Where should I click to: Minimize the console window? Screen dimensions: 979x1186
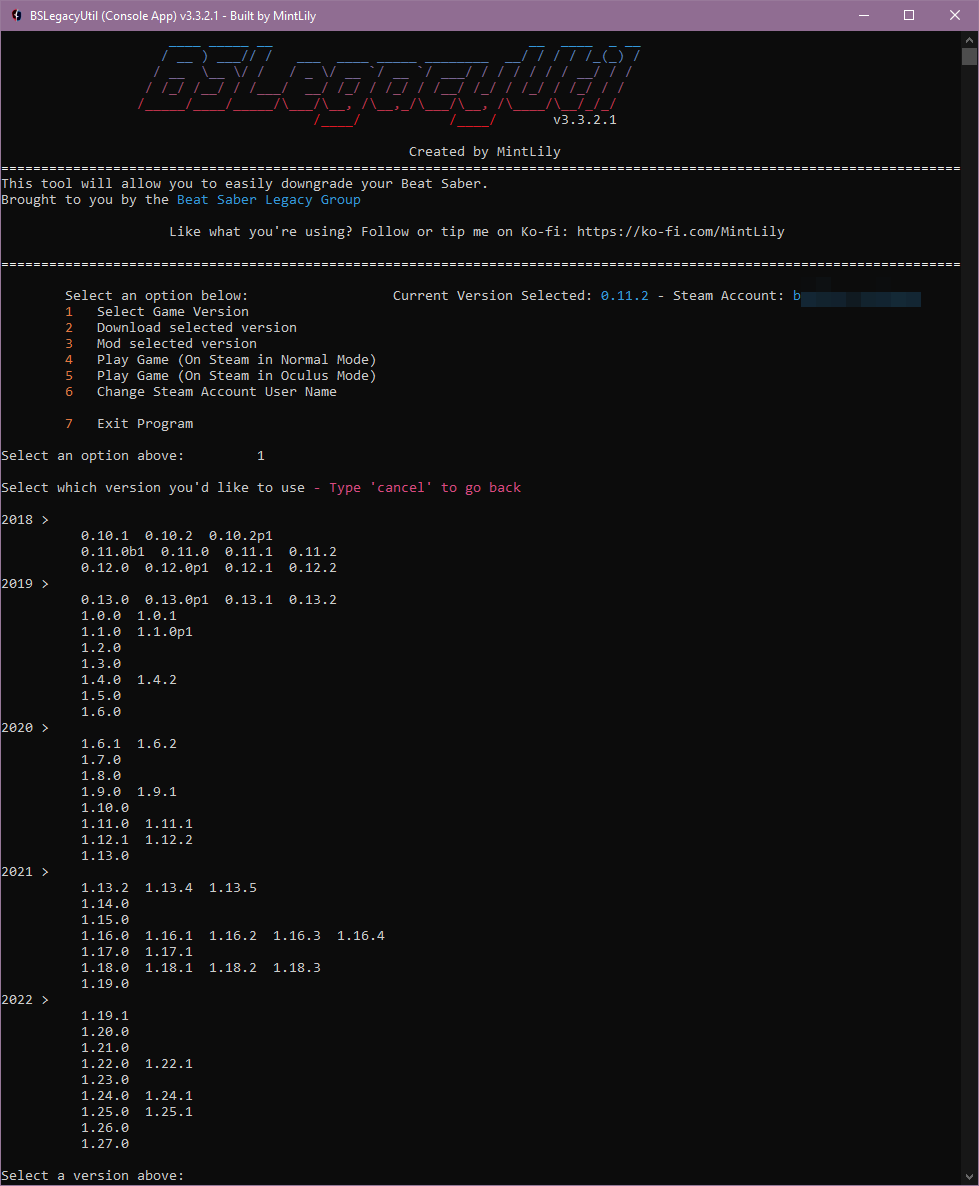(863, 15)
